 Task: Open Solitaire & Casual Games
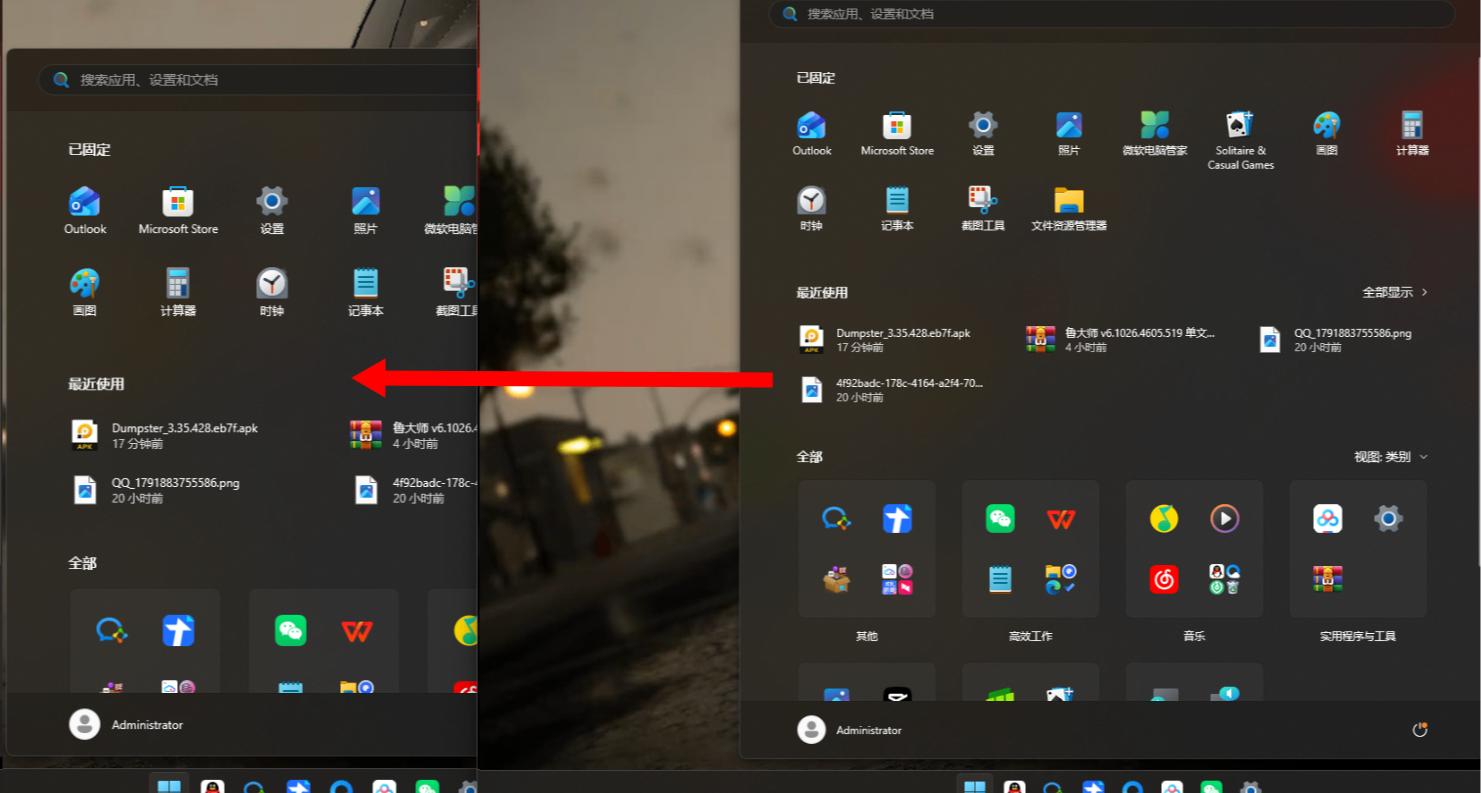(x=1240, y=140)
